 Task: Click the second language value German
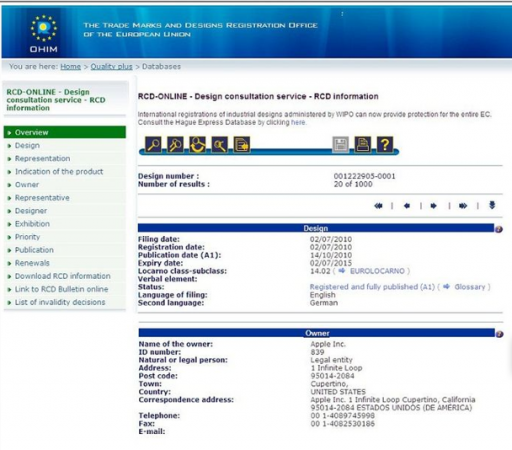tap(324, 303)
